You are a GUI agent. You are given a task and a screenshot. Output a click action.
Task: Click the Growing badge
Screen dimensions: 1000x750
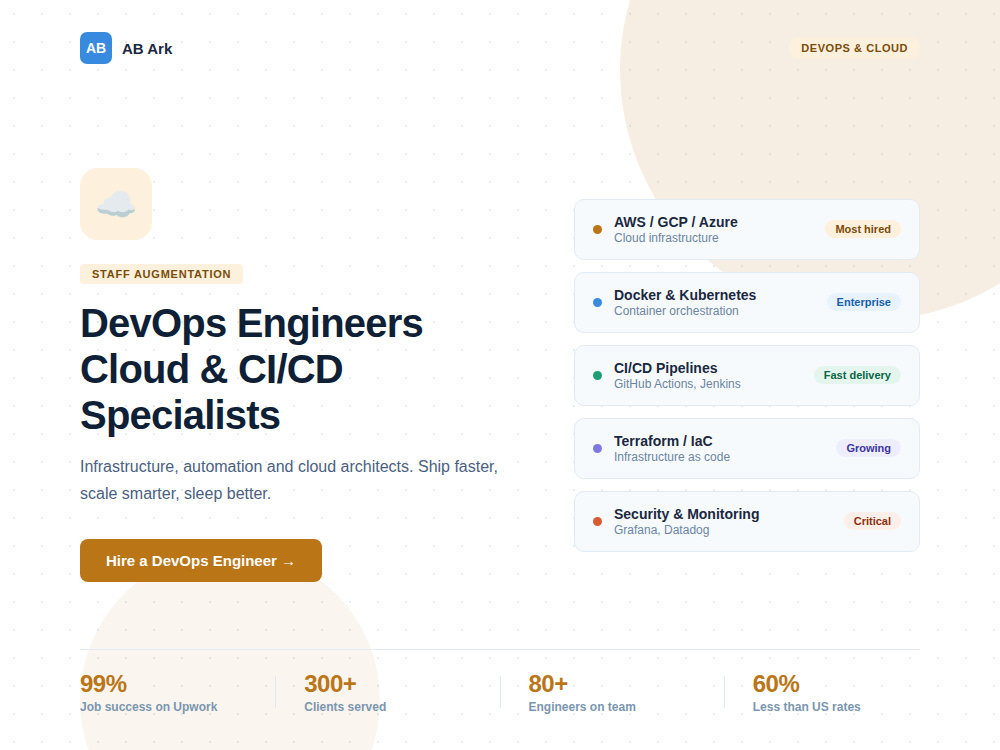tap(868, 448)
